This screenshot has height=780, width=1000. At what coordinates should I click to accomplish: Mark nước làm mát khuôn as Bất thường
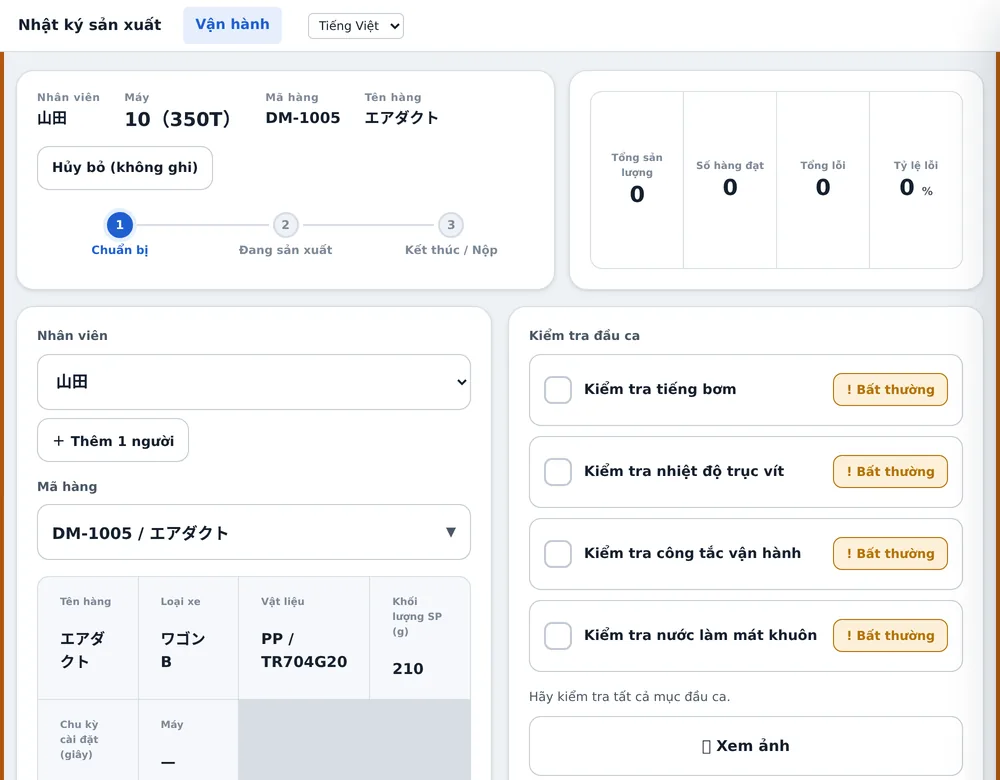(x=890, y=636)
